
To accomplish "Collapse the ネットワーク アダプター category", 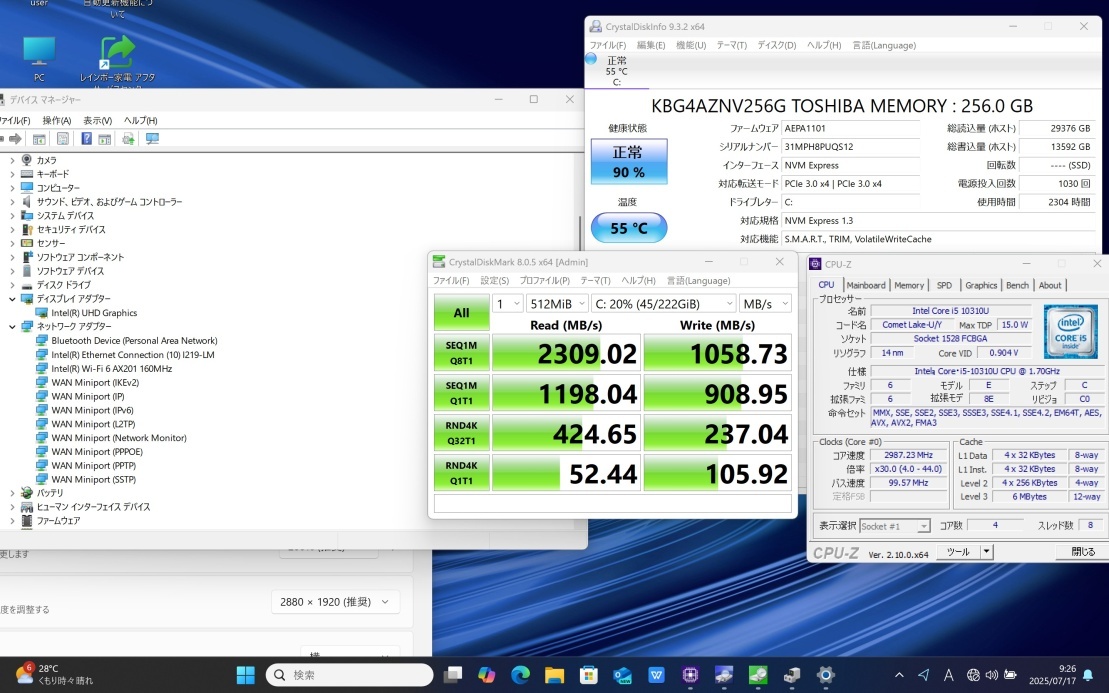I will [x=12, y=327].
